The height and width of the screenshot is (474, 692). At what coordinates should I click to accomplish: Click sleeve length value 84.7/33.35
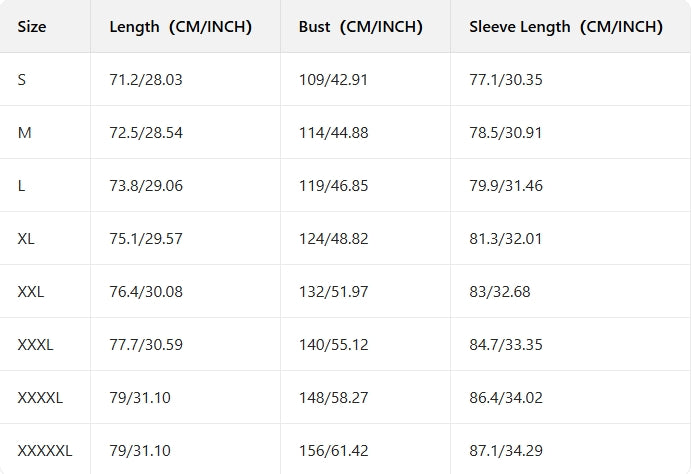[506, 345]
